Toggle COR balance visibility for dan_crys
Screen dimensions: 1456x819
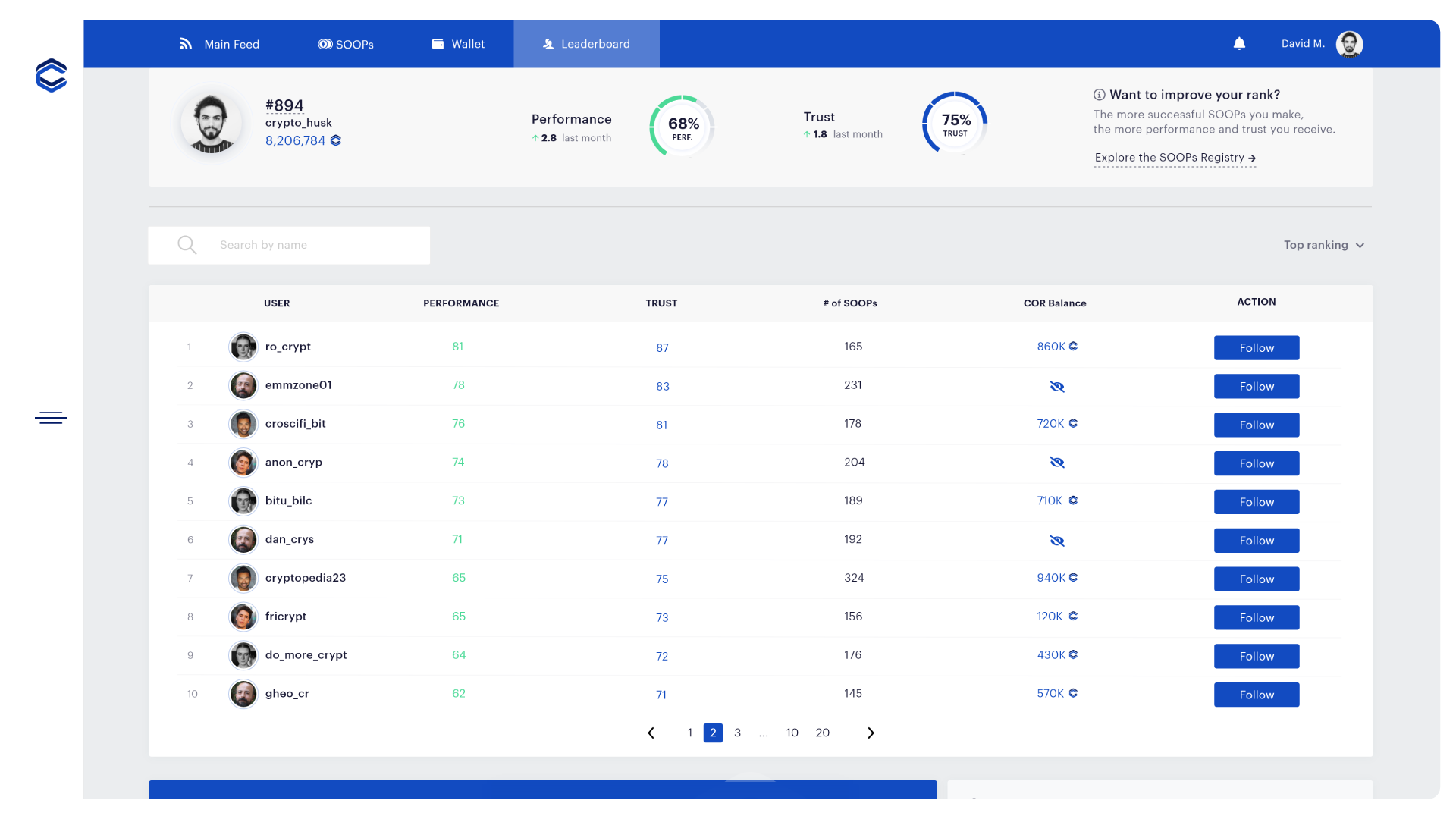pyautogui.click(x=1057, y=539)
